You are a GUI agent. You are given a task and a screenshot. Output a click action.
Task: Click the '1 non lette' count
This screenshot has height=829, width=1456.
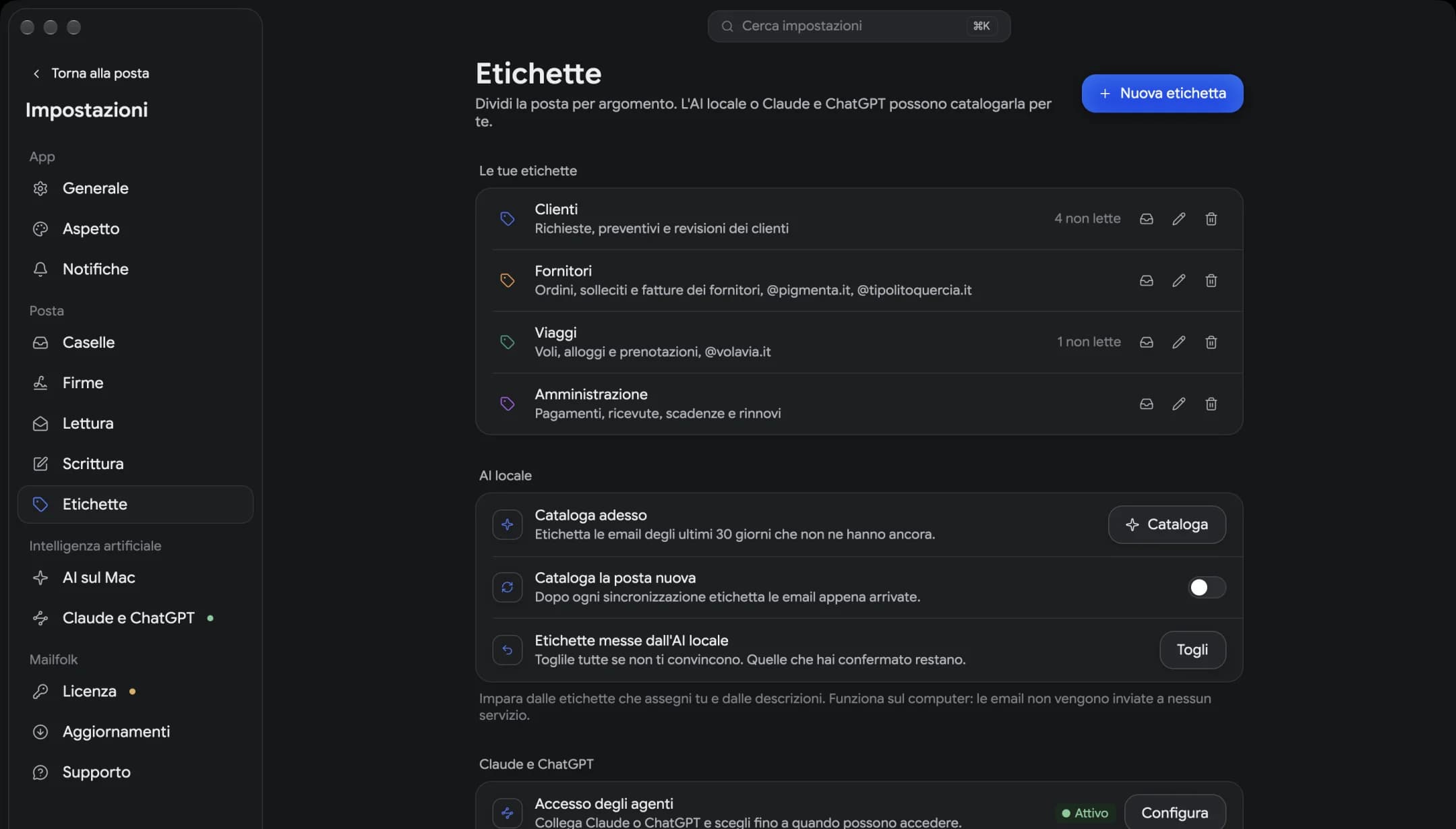click(1089, 342)
